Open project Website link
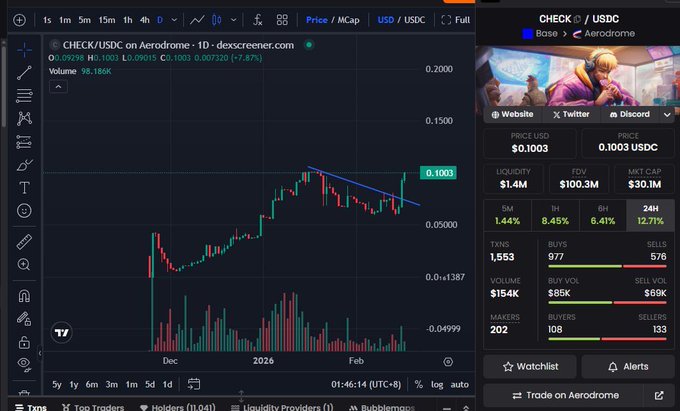 coord(513,114)
